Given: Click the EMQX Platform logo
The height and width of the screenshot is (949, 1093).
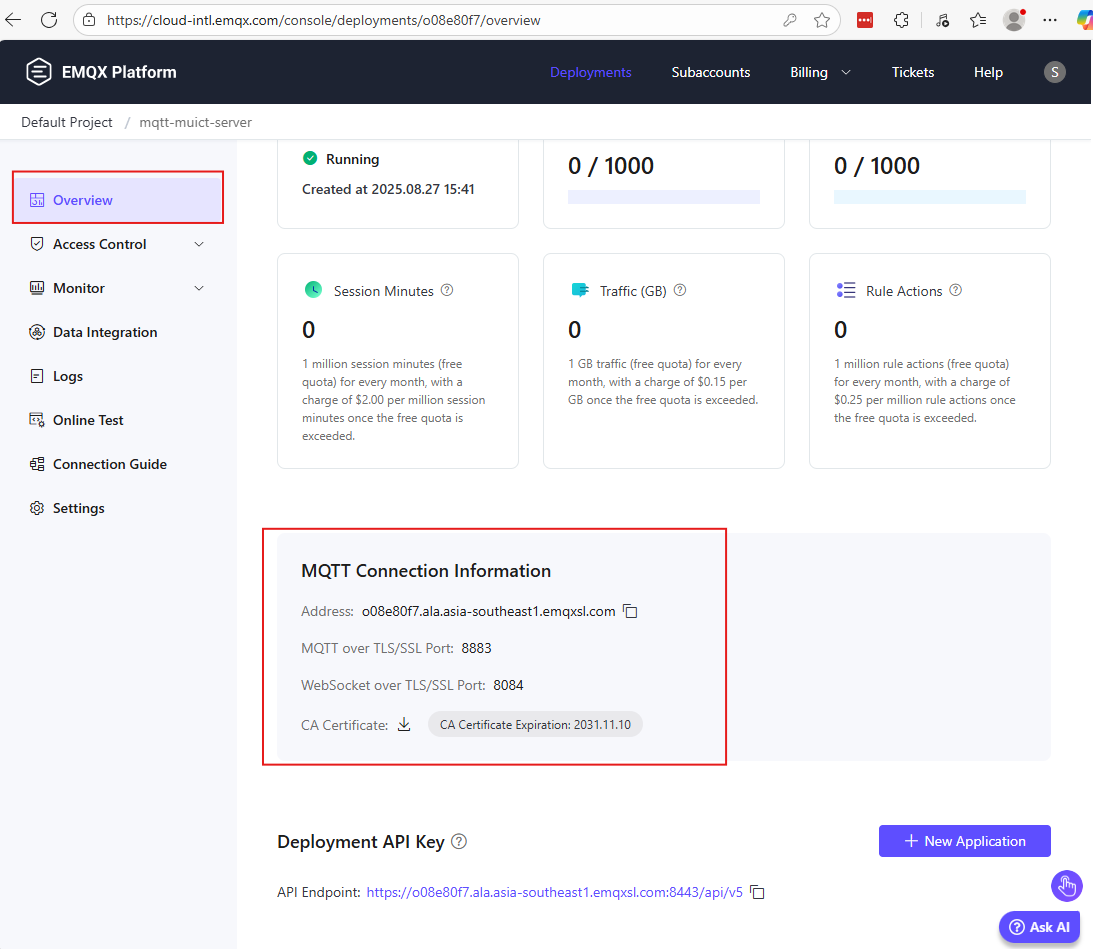Looking at the screenshot, I should tap(100, 72).
